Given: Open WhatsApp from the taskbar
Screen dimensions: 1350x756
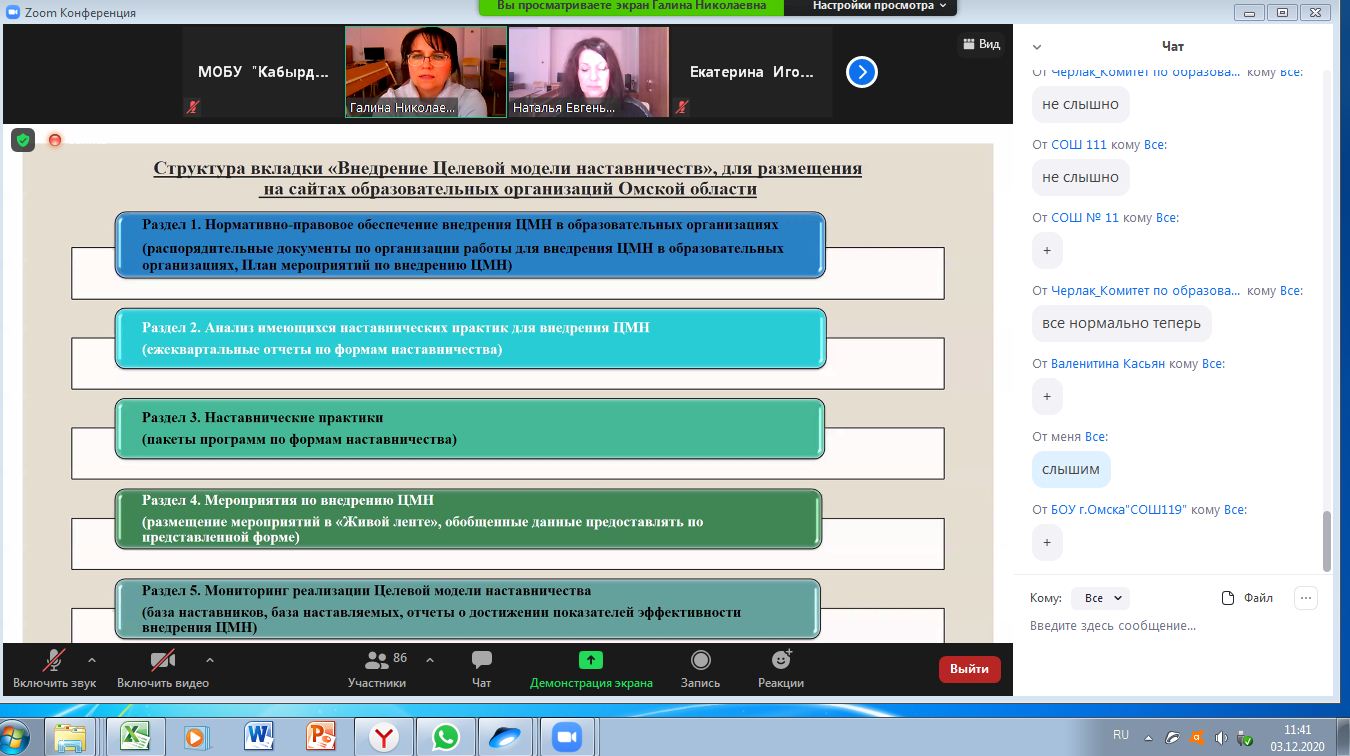Looking at the screenshot, I should (x=446, y=736).
